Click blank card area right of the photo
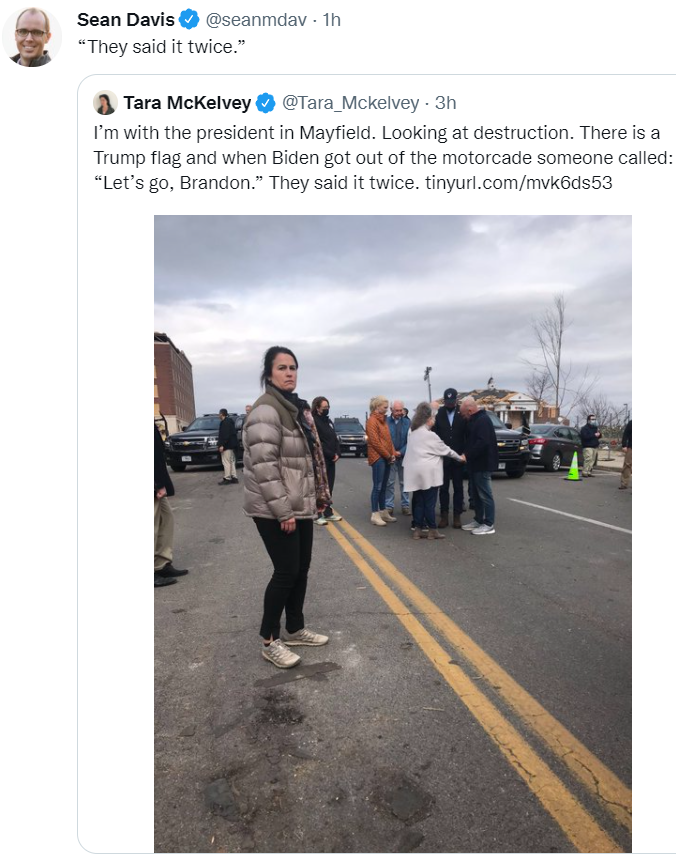Screen dimensions: 676x861 coord(653,533)
